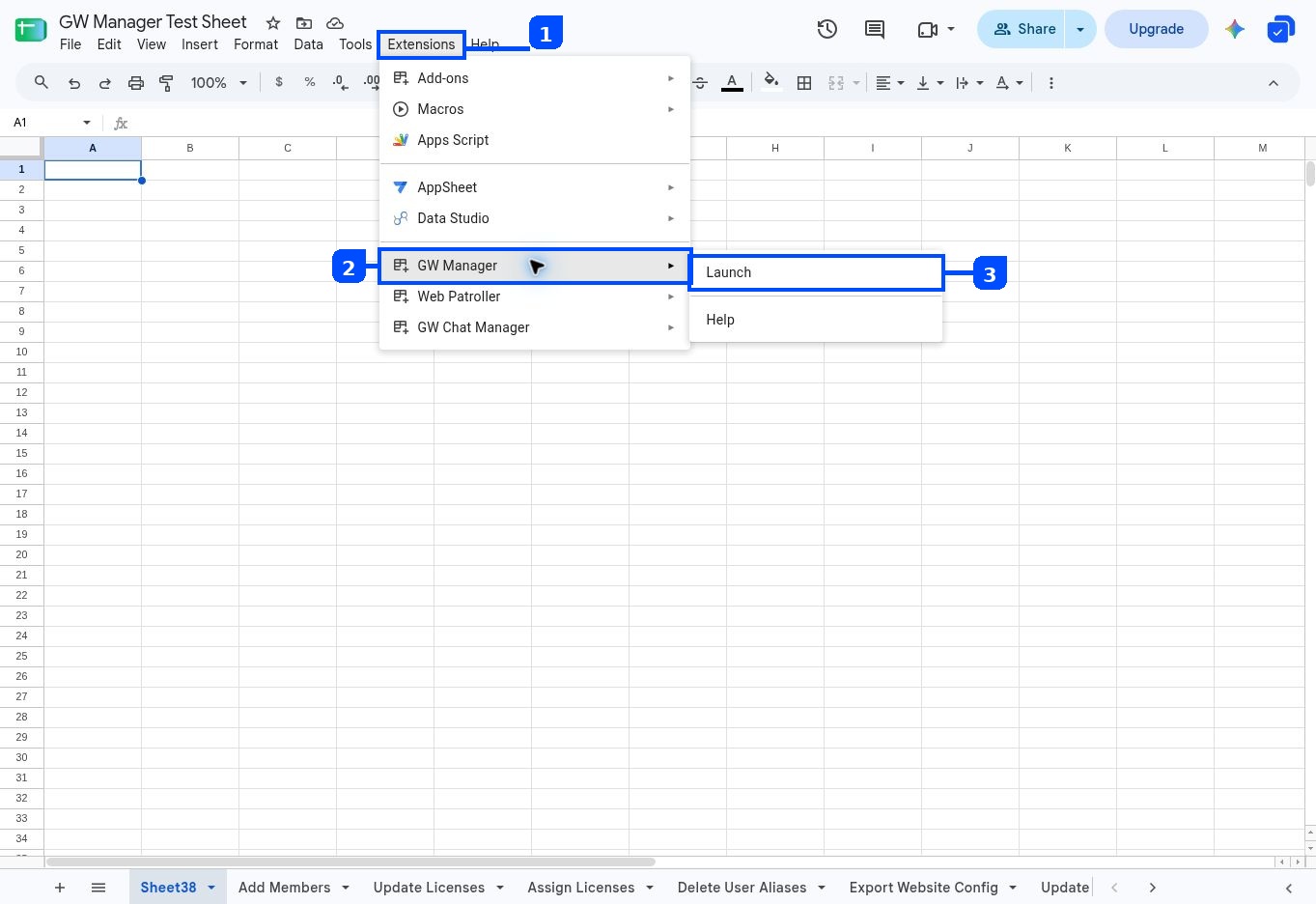1316x904 pixels.
Task: Open vertical align dropdown
Action: click(x=929, y=83)
